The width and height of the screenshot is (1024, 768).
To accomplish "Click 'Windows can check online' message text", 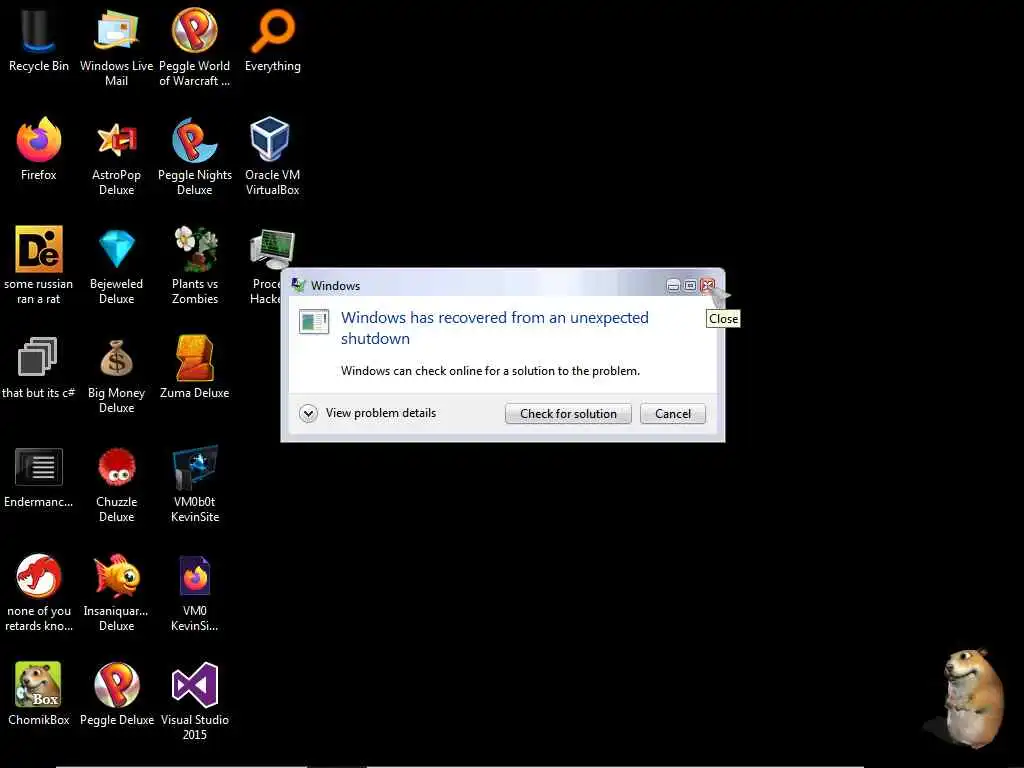I will (x=490, y=371).
